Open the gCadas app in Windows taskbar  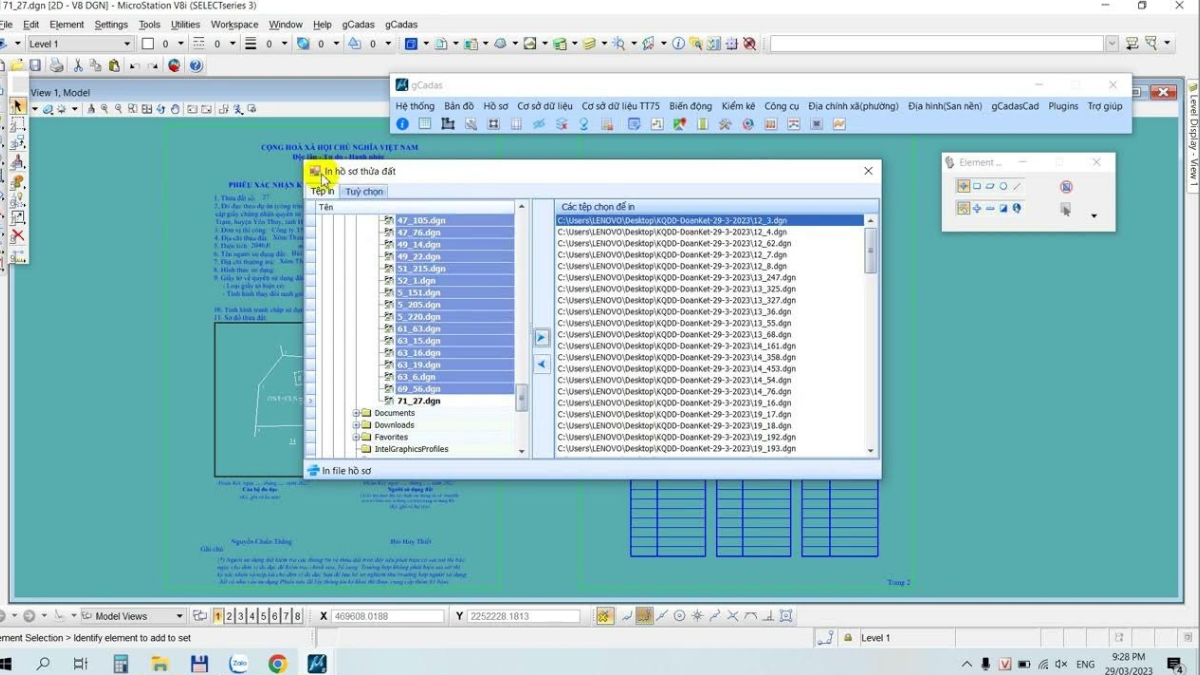[x=317, y=664]
